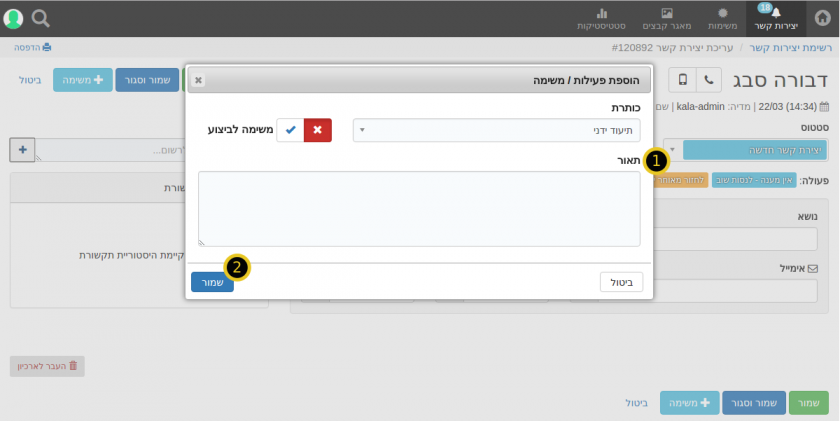Click ביטול button in dialog footer
Viewport: 840px width, 421px height.
point(621,282)
